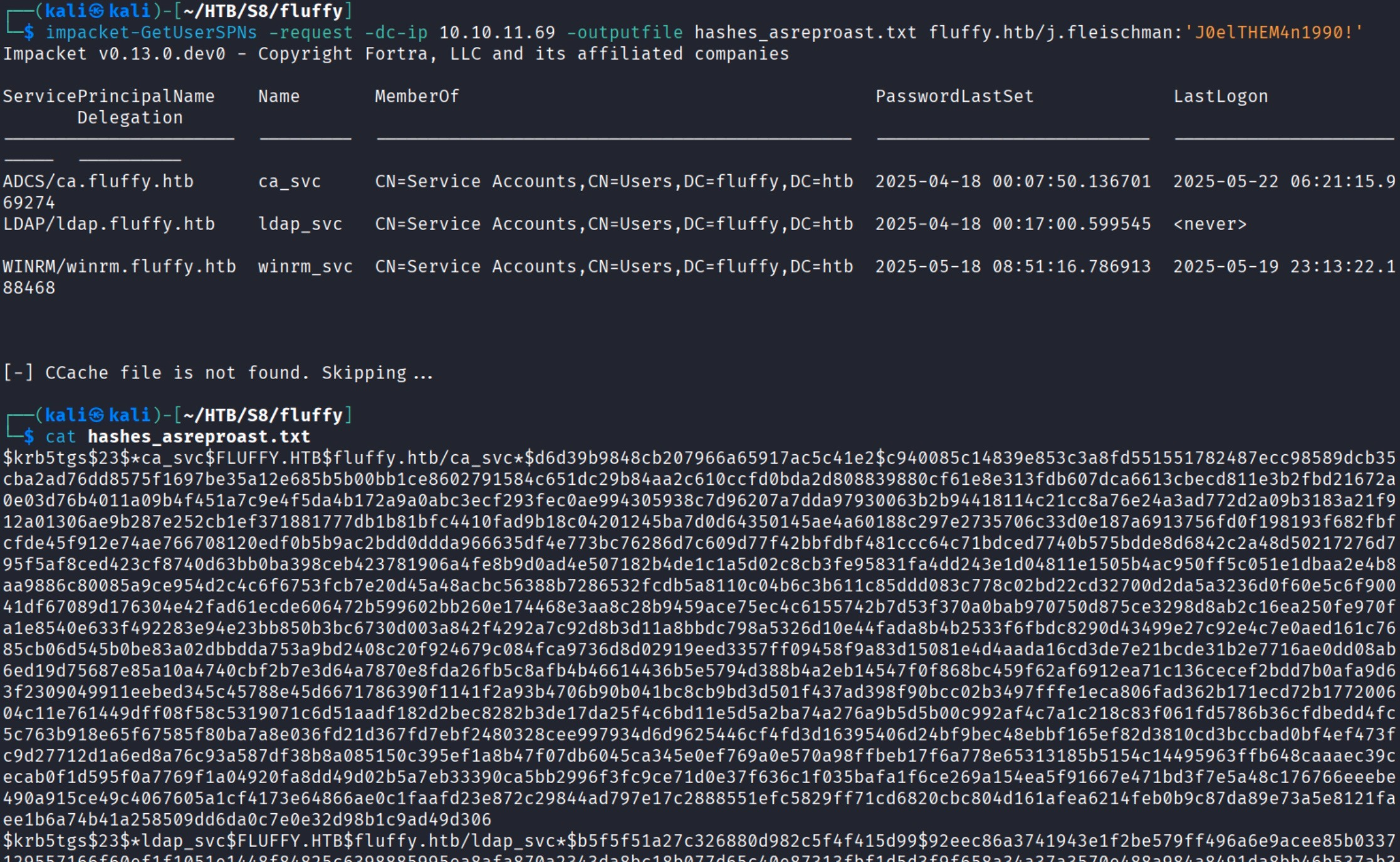Click the PasswordLastSet column header

(953, 95)
